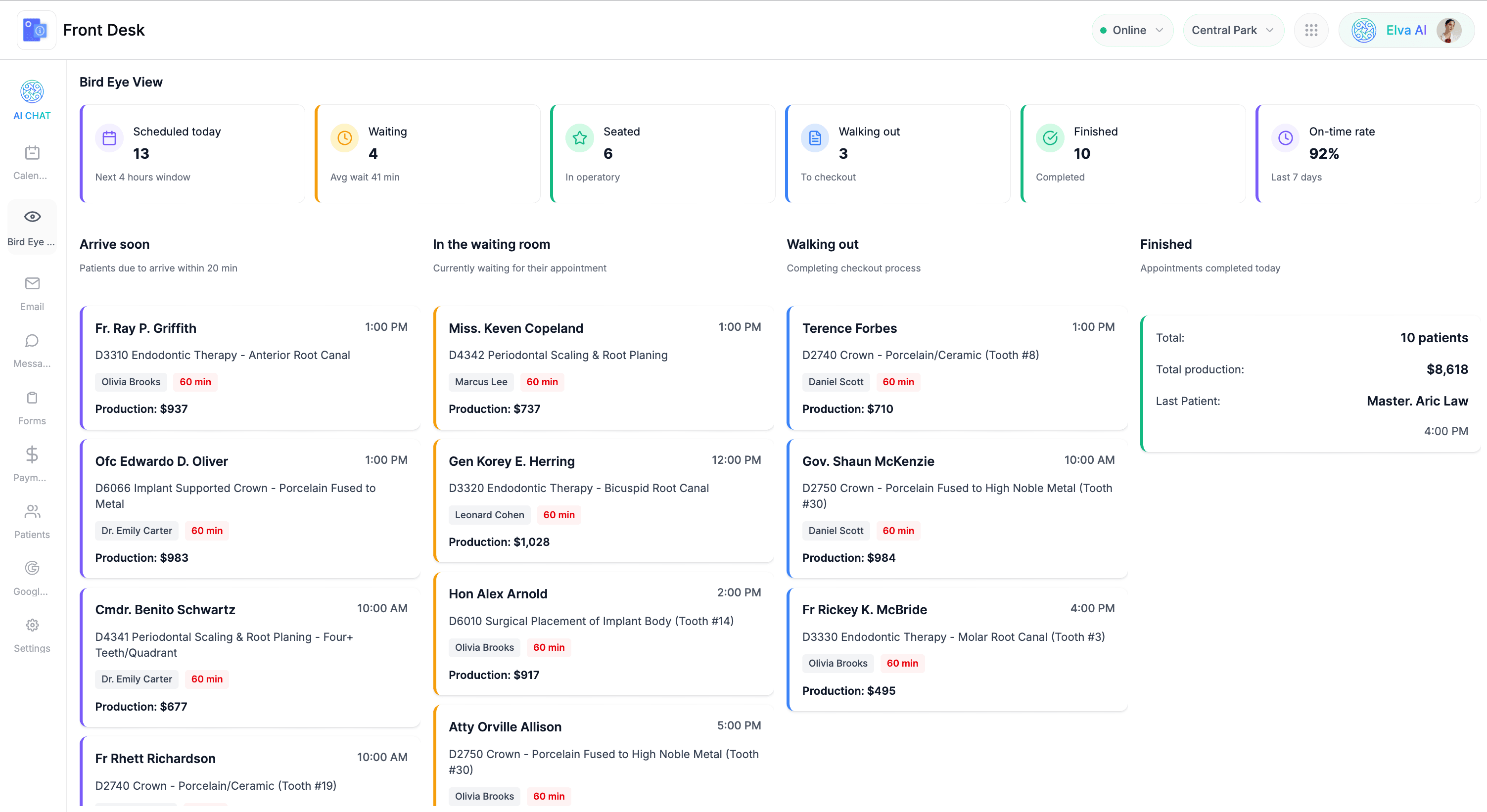Expand the Central Park location selector
This screenshot has width=1487, height=812.
1233,30
